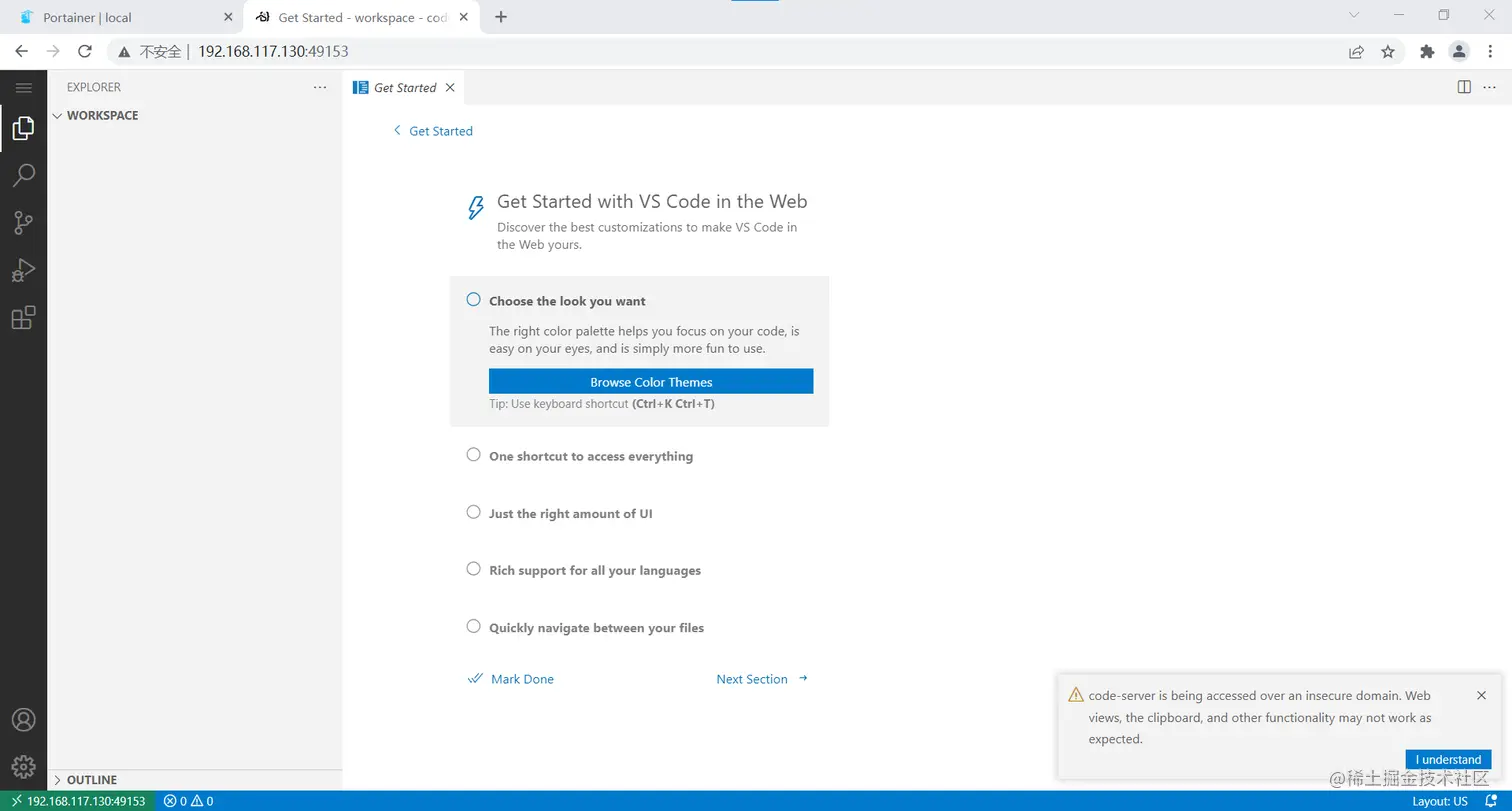
Task: Open the browser profile menu
Action: click(1459, 52)
